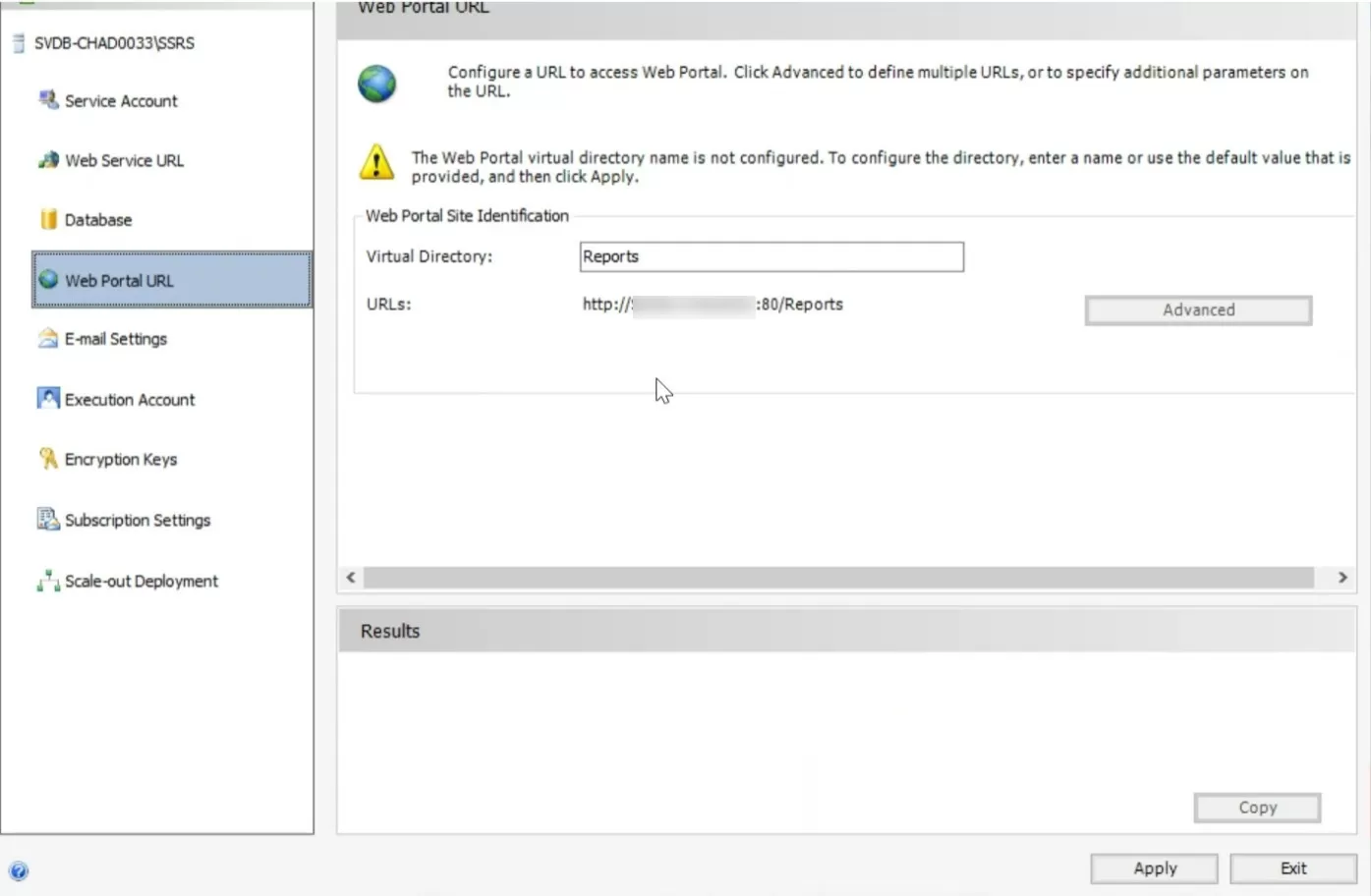Screen dimensions: 1371x896
Task: Click the Scale-out Deployment network icon
Action: (x=48, y=581)
